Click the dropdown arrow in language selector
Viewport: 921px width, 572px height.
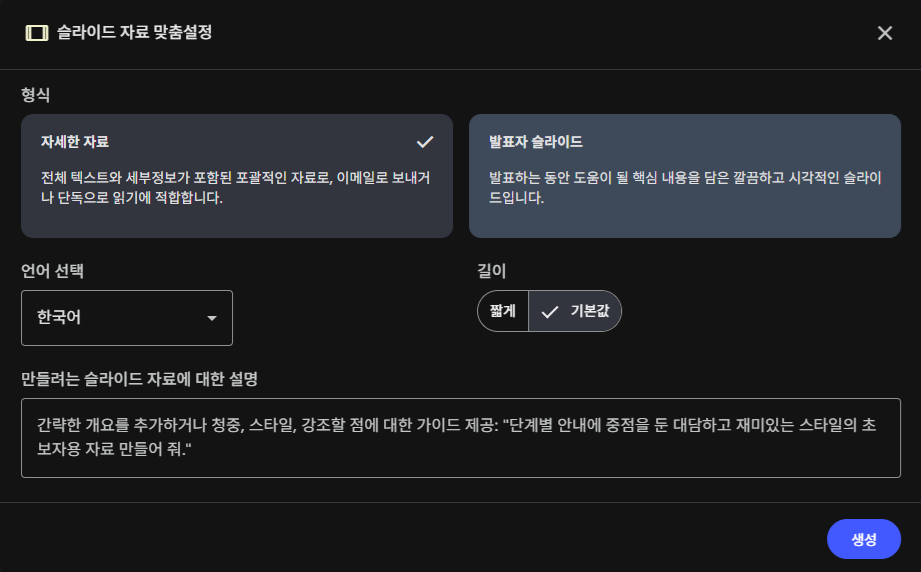[212, 318]
